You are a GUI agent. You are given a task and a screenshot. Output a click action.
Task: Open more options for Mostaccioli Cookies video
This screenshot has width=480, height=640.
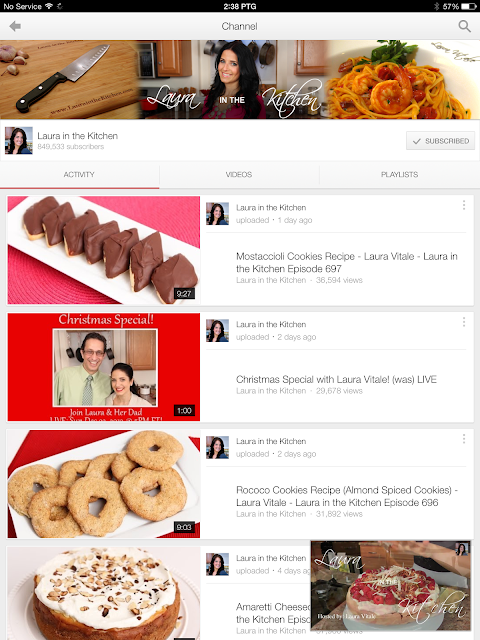[x=464, y=205]
